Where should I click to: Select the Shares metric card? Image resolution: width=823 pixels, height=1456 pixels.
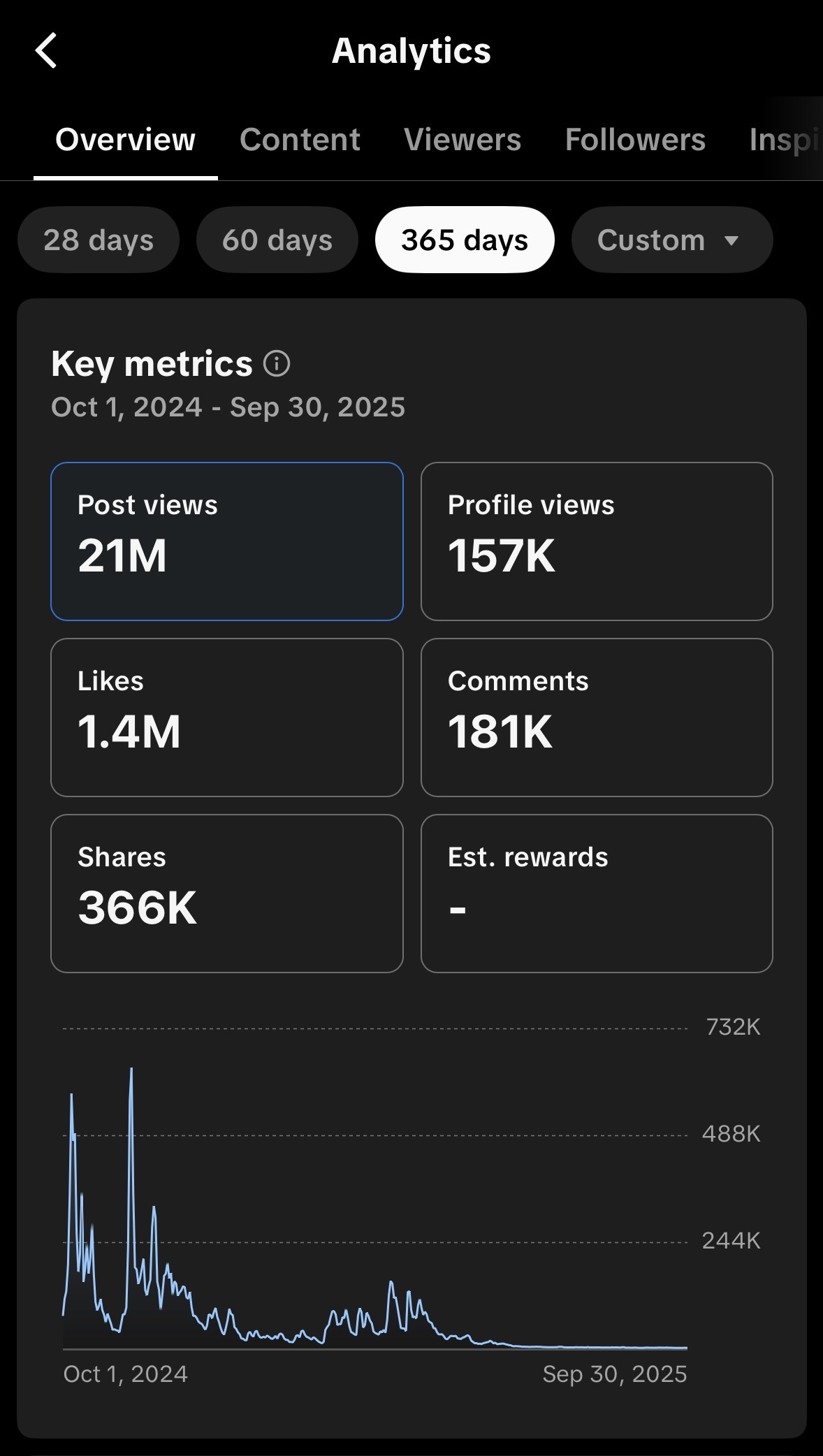[x=227, y=894]
